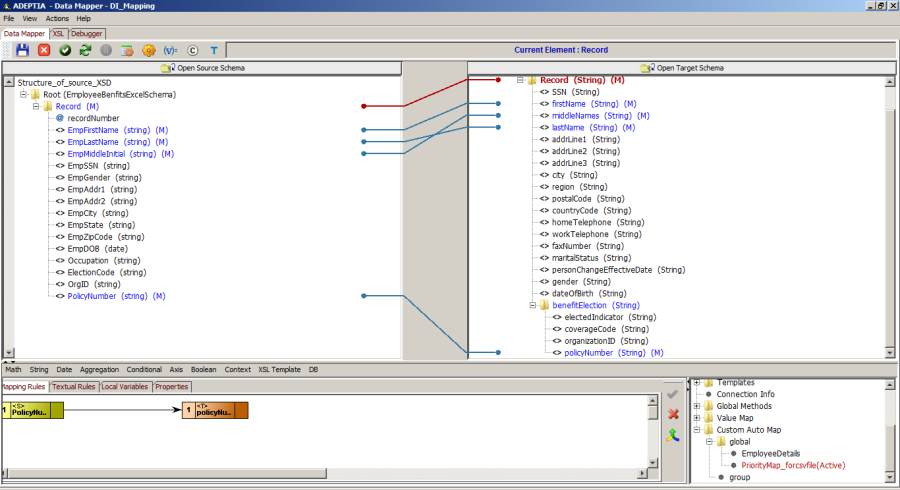The image size is (900, 490).
Task: Open the Aggregation functions category
Action: [99, 370]
